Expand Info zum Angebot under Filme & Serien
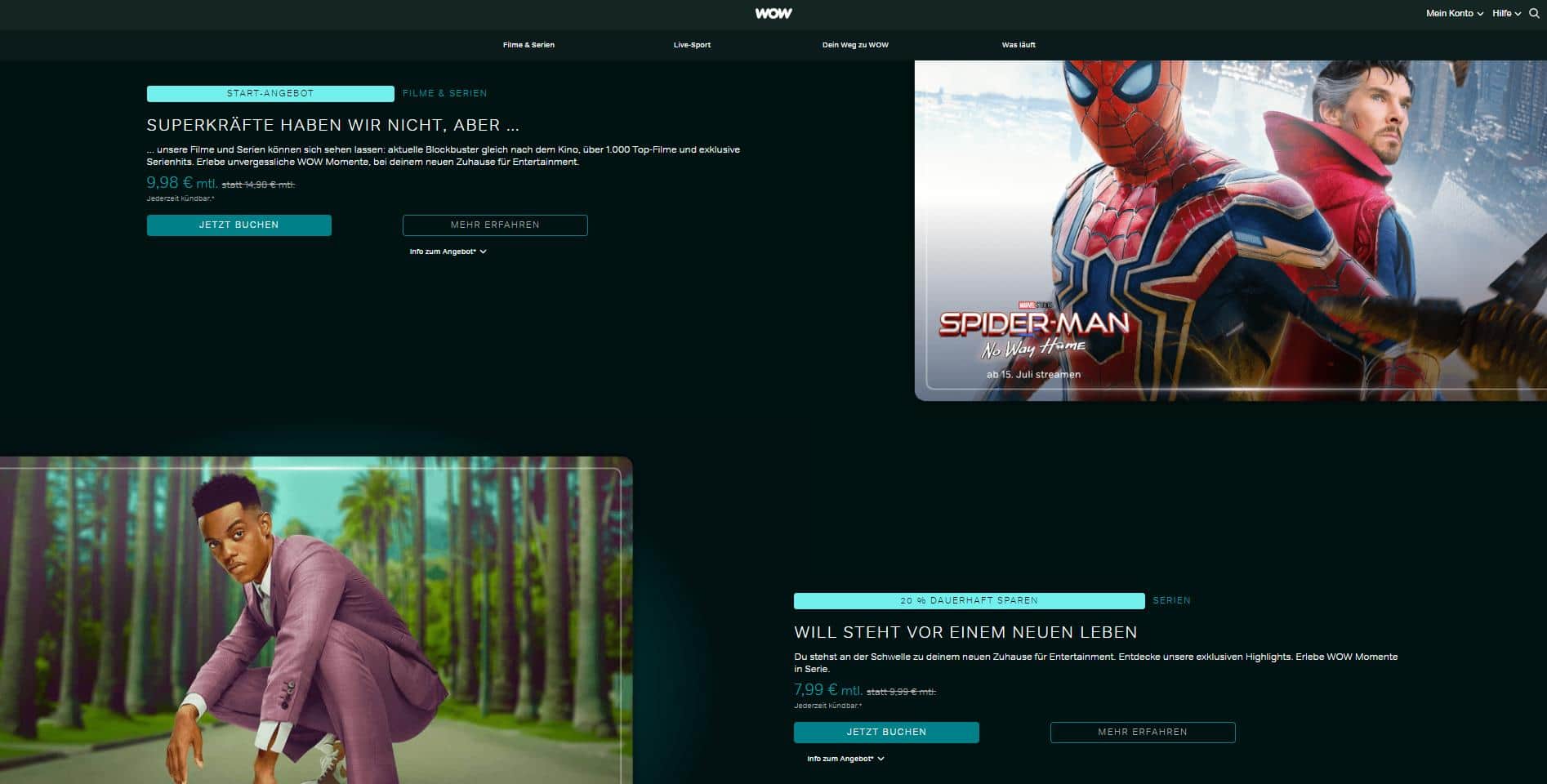The width and height of the screenshot is (1547, 784). click(x=448, y=252)
